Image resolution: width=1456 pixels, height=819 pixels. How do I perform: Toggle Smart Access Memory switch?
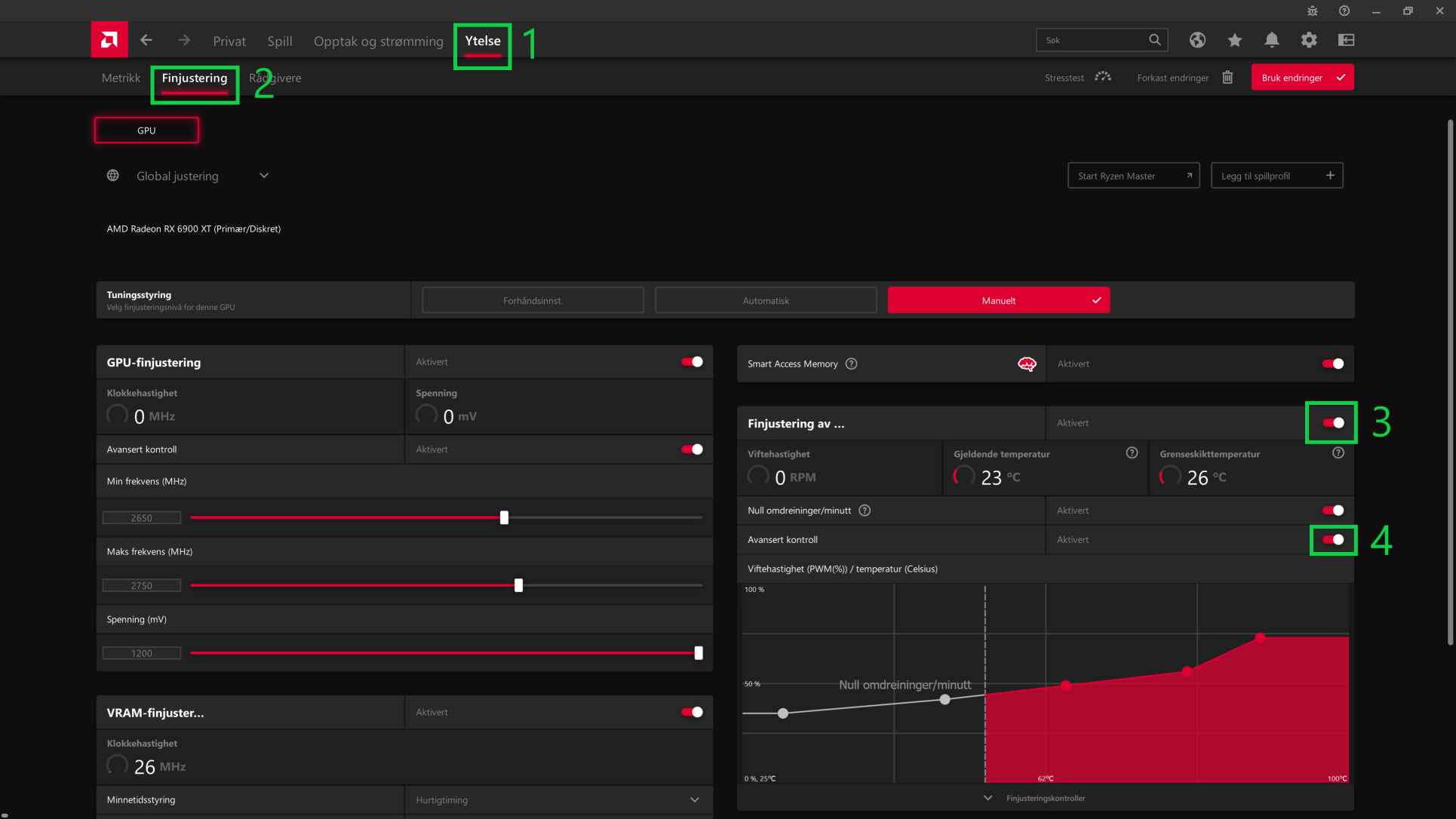coord(1333,363)
